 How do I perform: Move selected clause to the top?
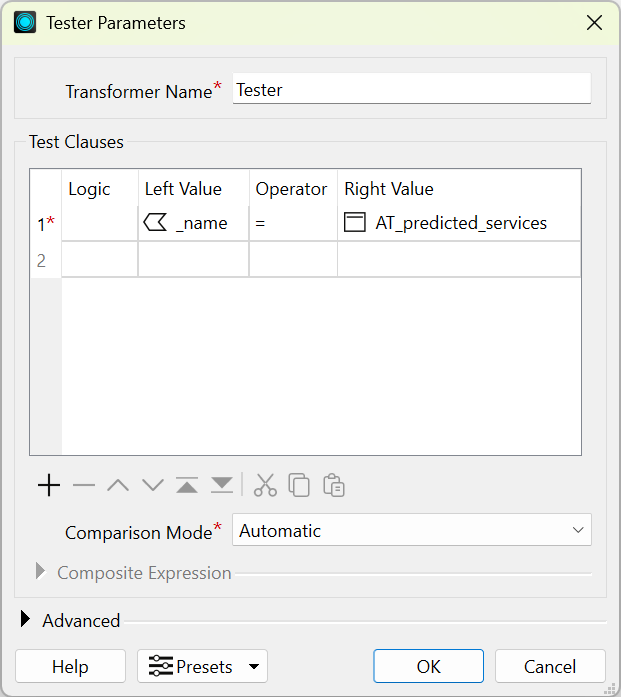187,485
